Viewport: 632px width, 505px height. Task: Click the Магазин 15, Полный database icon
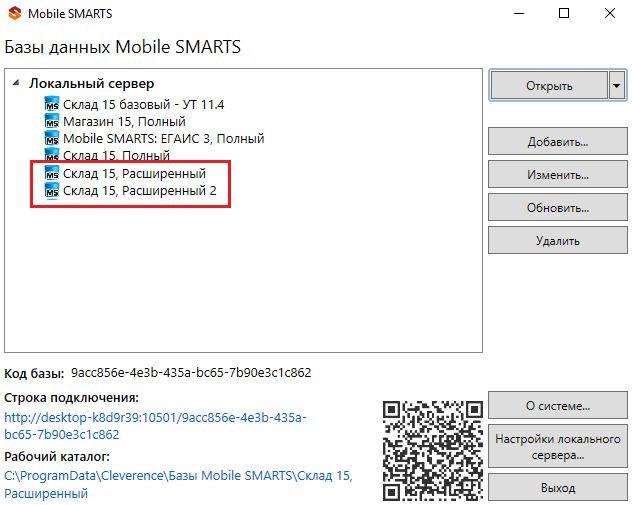pos(52,121)
